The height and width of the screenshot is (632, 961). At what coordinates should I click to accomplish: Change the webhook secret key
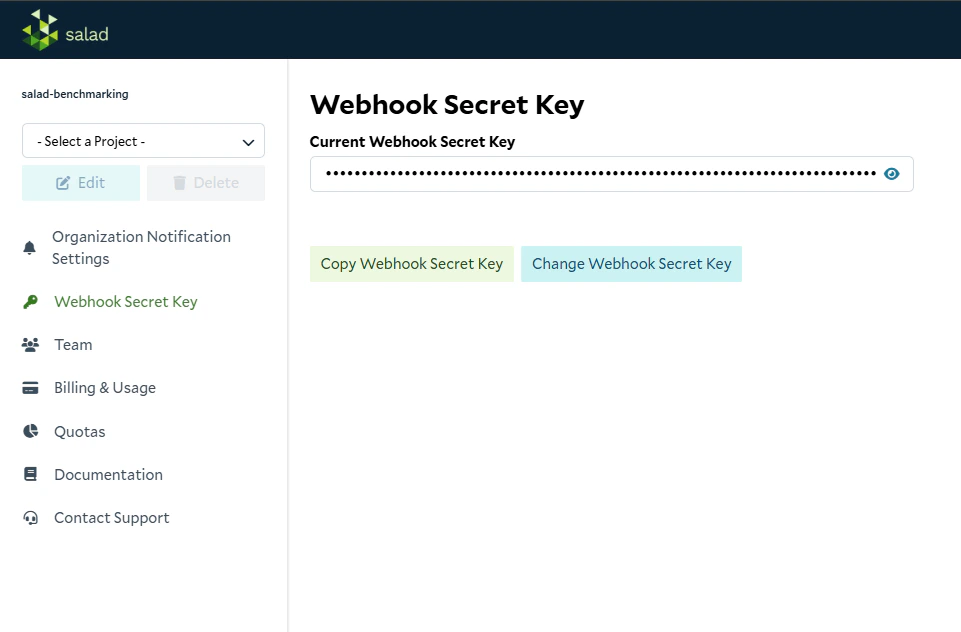coord(631,263)
